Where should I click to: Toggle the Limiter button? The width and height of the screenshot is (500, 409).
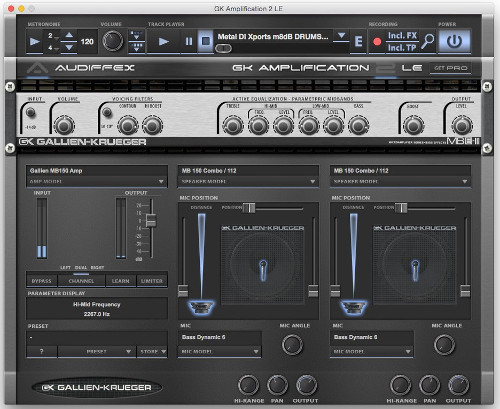click(x=152, y=281)
